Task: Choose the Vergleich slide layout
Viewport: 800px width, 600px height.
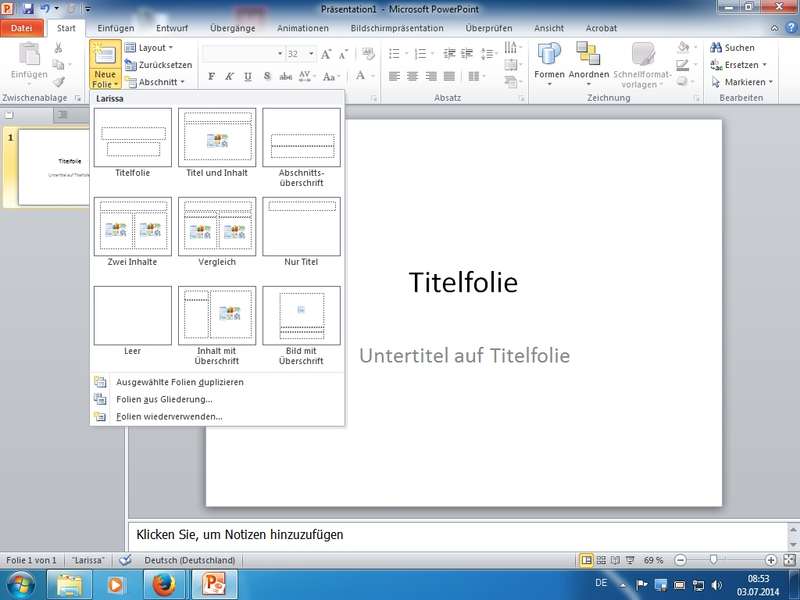Action: tap(217, 227)
